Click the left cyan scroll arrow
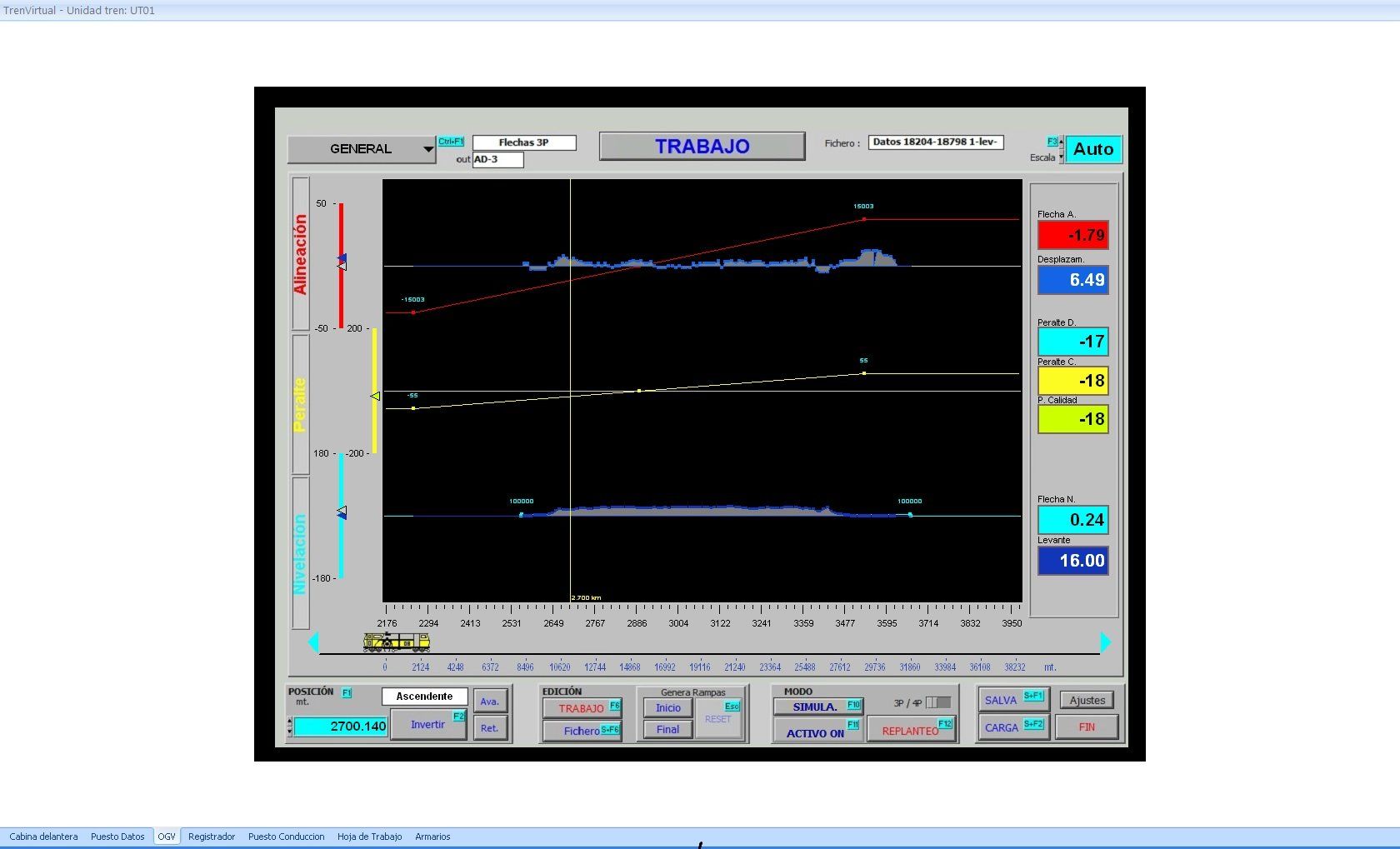This screenshot has width=1400, height=849. pos(313,642)
